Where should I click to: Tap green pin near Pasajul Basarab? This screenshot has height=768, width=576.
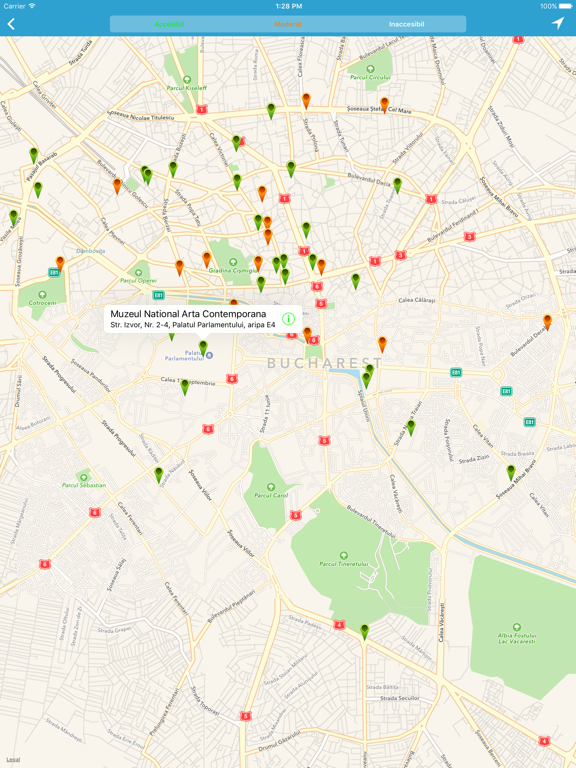click(34, 155)
